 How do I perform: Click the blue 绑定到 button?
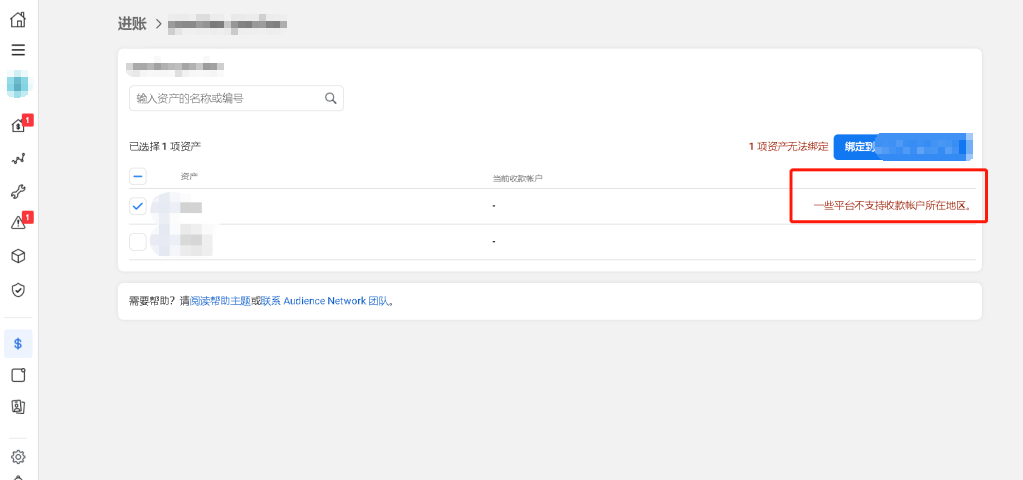[903, 147]
